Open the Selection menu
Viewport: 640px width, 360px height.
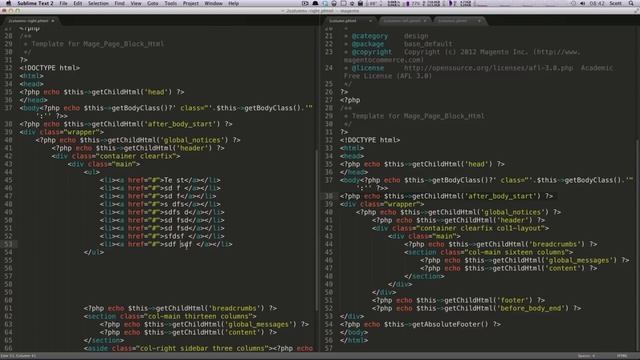(98, 3)
